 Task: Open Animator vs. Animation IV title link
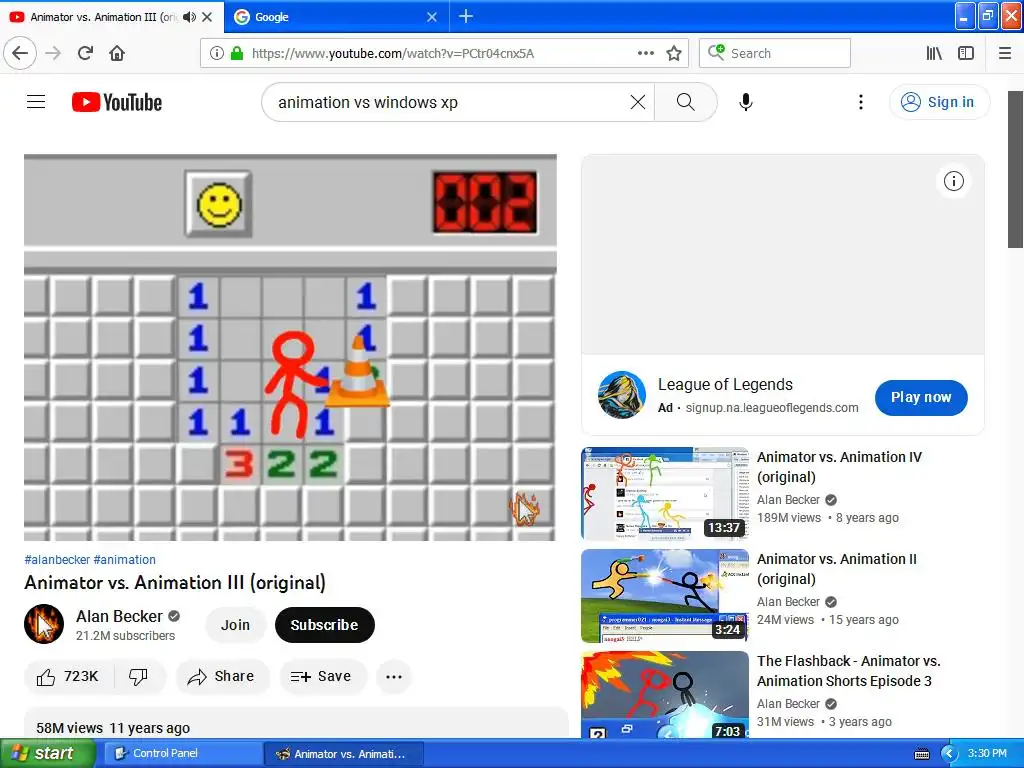pos(839,467)
